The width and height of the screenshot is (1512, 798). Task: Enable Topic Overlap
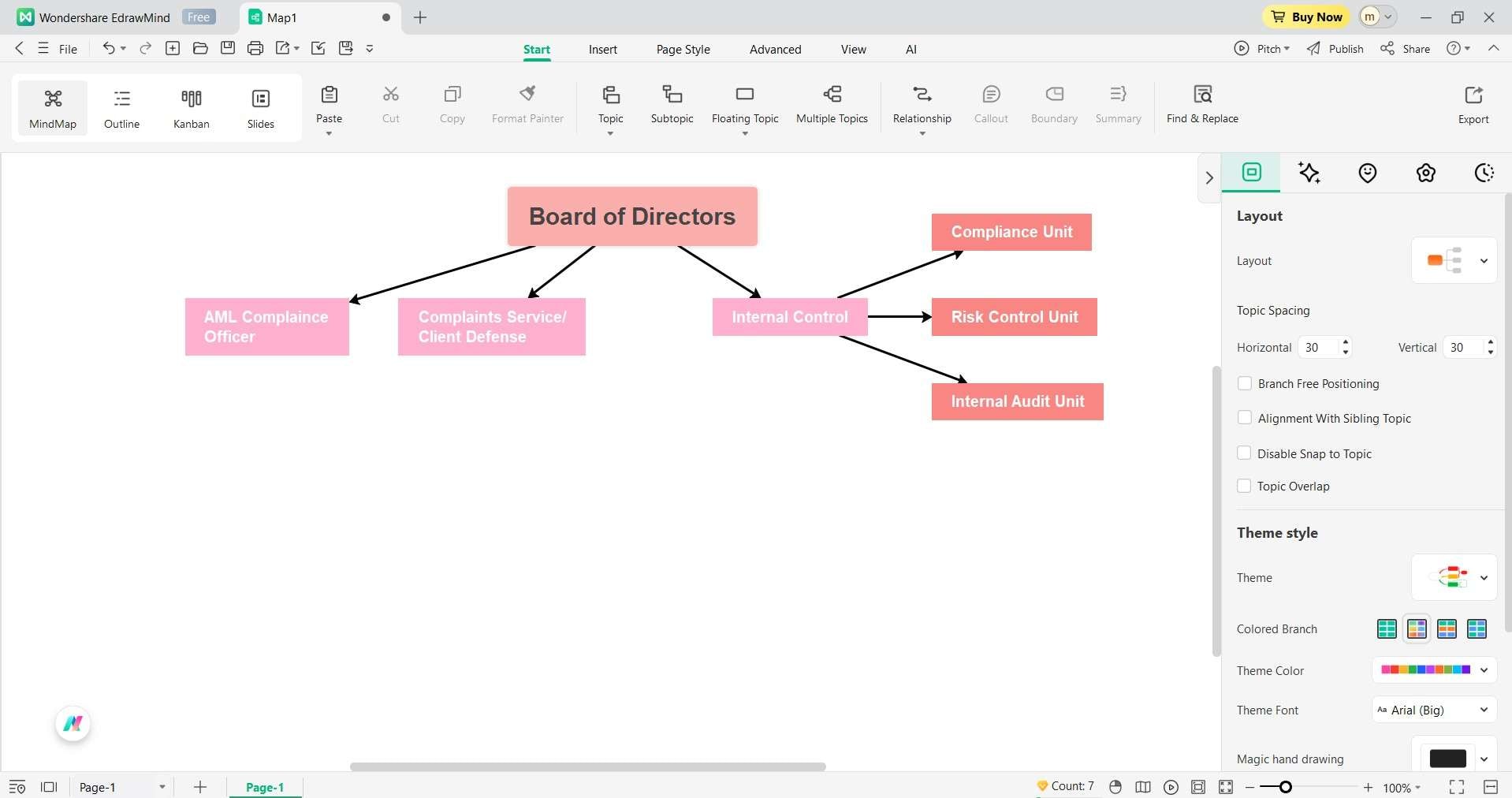[x=1243, y=487]
